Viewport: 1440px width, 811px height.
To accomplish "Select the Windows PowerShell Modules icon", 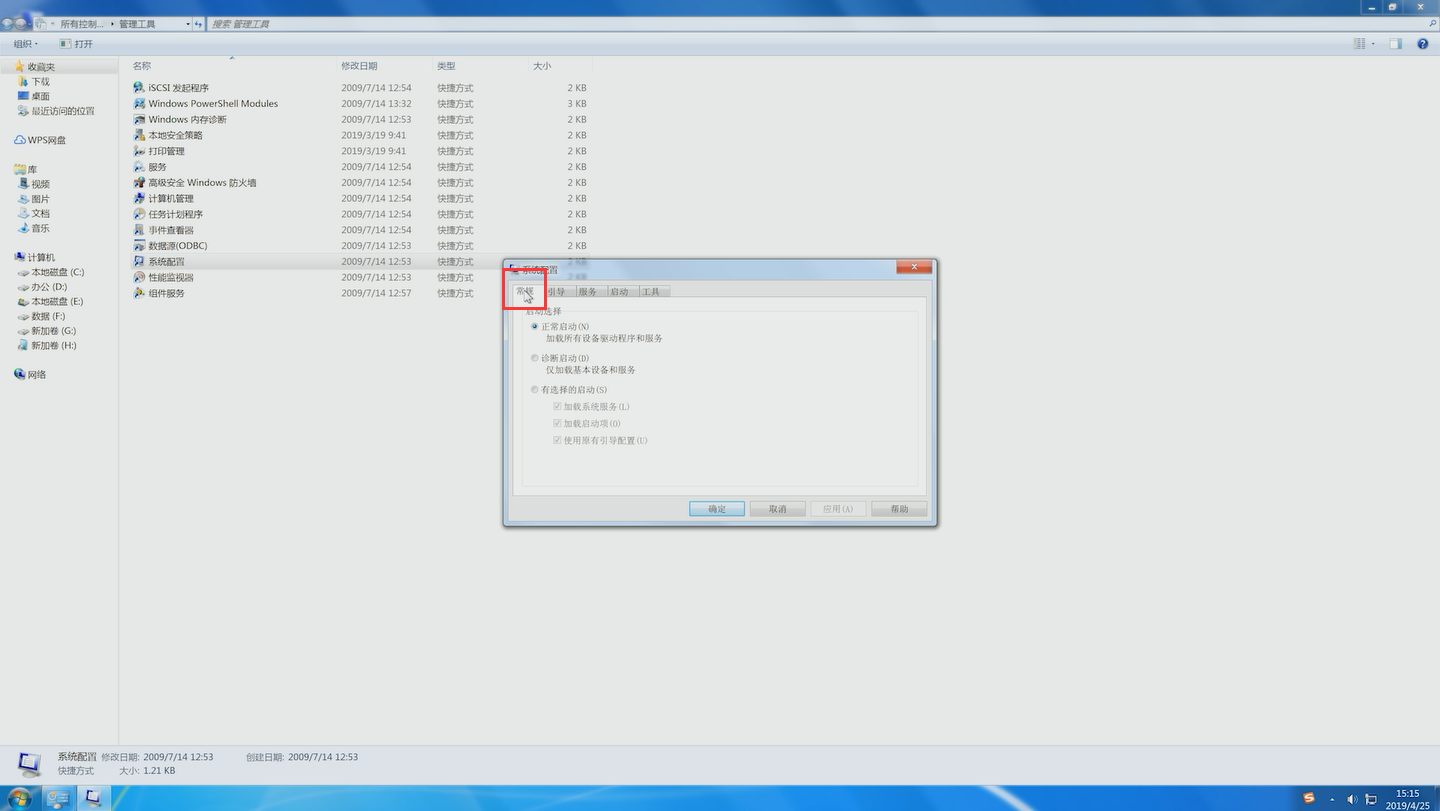I will [x=139, y=104].
